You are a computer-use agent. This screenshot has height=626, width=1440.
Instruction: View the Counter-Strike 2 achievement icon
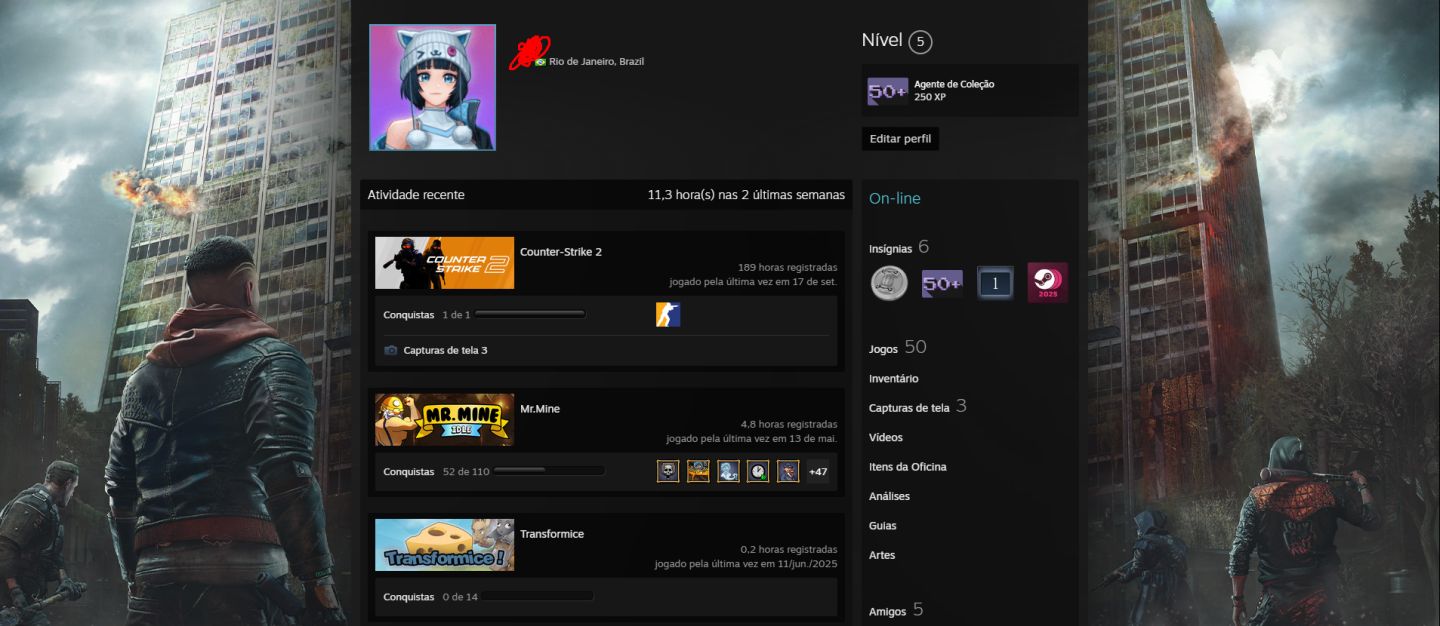click(668, 315)
